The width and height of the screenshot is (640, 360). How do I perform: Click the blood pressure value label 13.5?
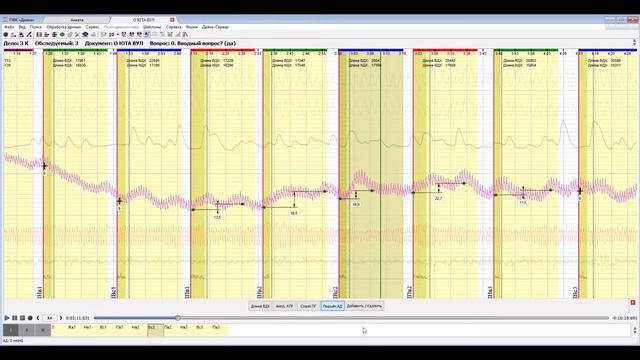click(217, 217)
